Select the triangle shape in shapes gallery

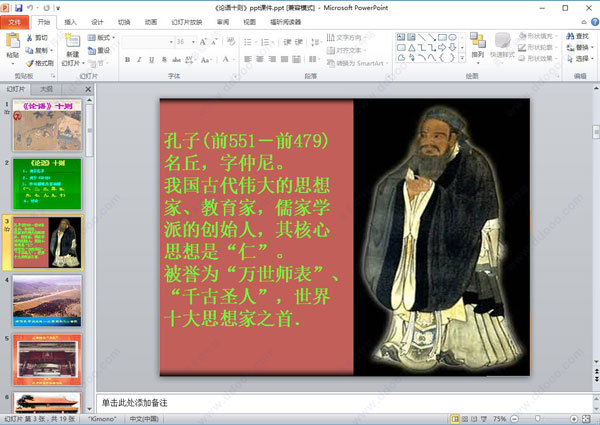click(411, 48)
